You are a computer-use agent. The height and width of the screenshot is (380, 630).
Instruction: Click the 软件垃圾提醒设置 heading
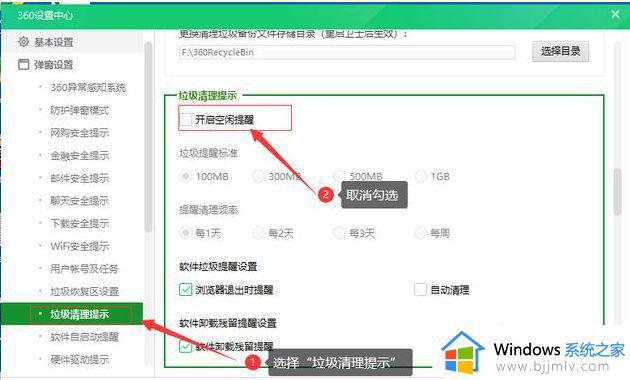[x=218, y=266]
